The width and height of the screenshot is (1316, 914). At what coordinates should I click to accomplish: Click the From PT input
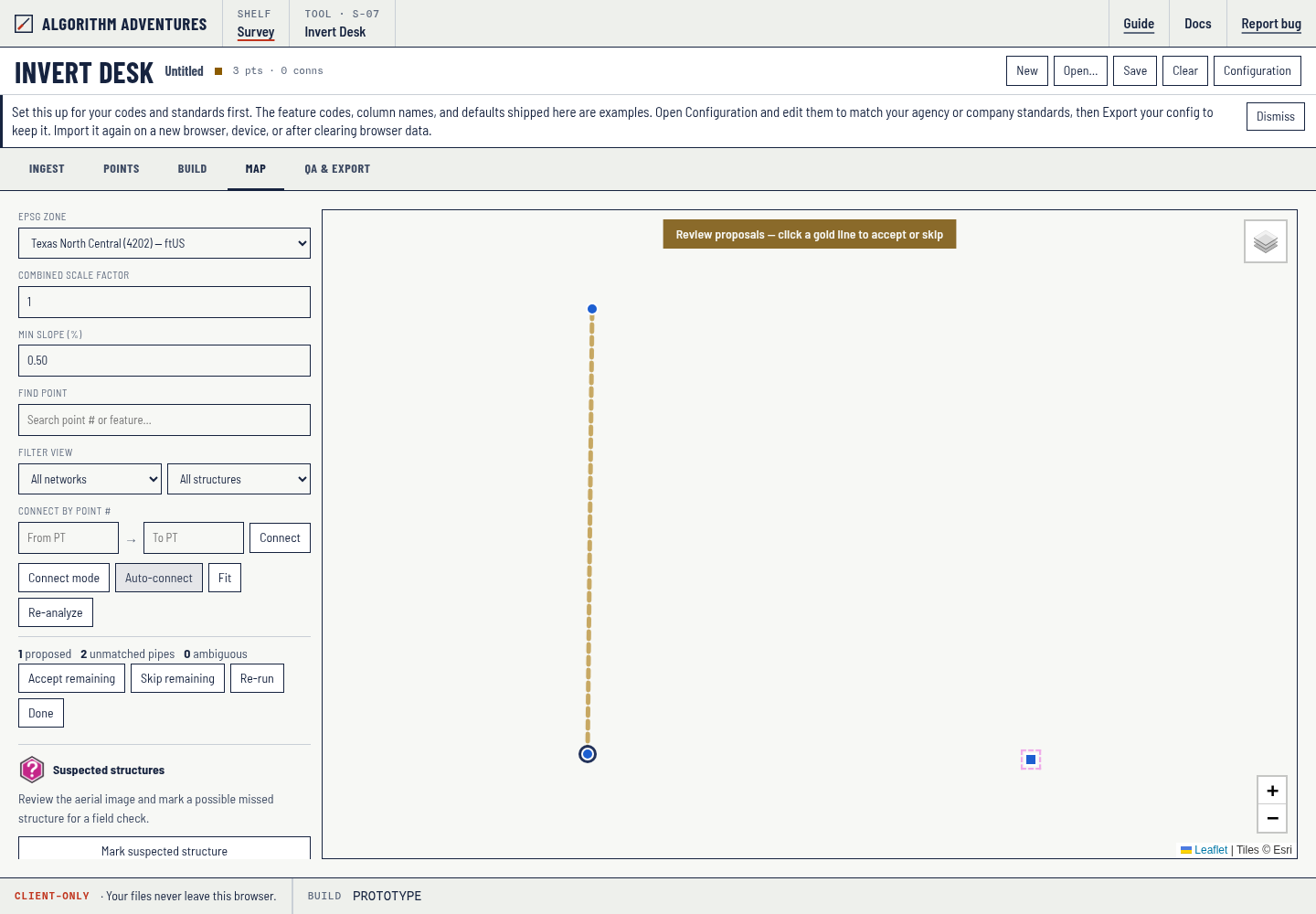tap(69, 537)
